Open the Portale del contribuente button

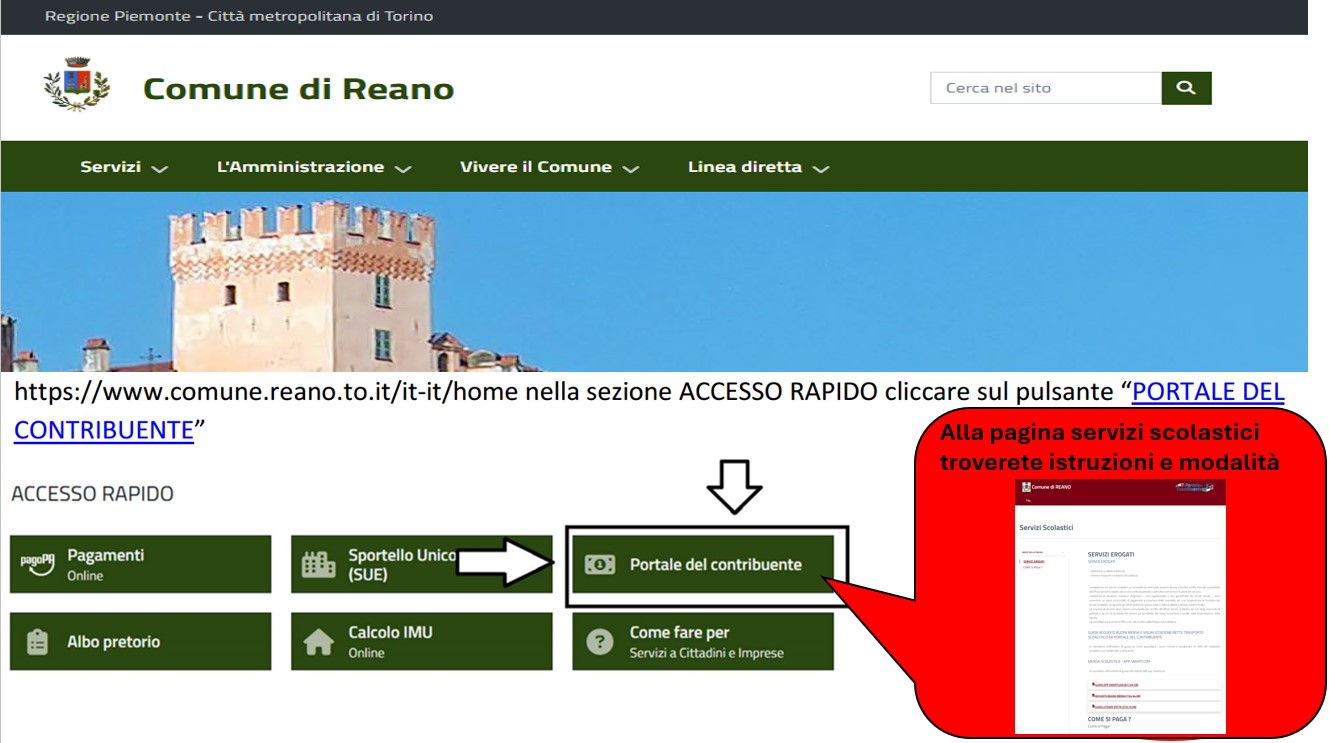[x=715, y=565]
